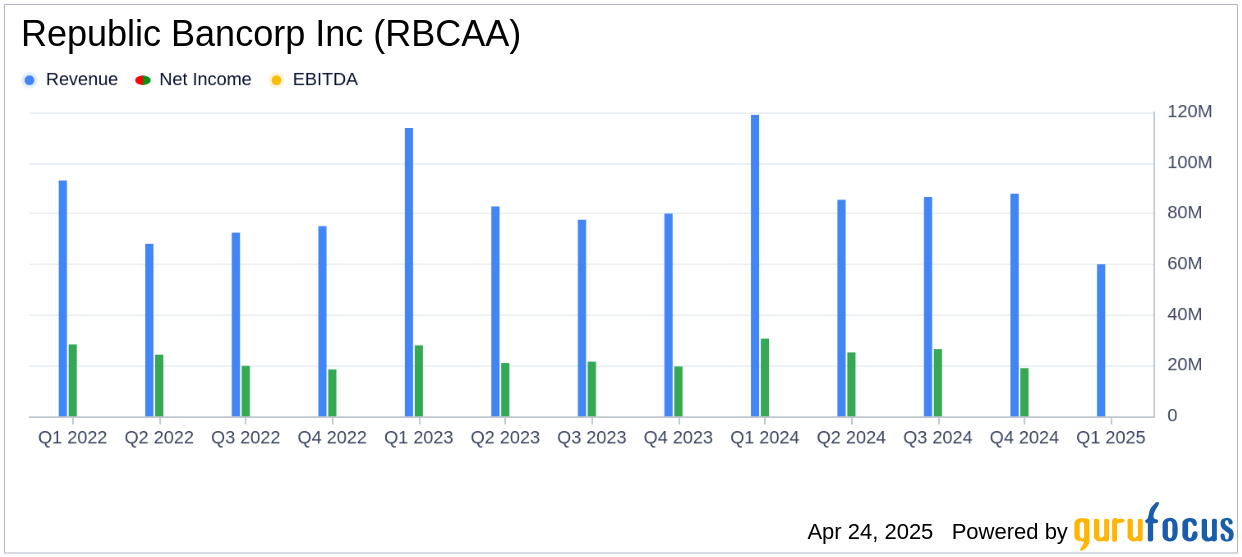Toggle the EBITDA series legend label
The height and width of the screenshot is (557, 1242).
pos(325,80)
